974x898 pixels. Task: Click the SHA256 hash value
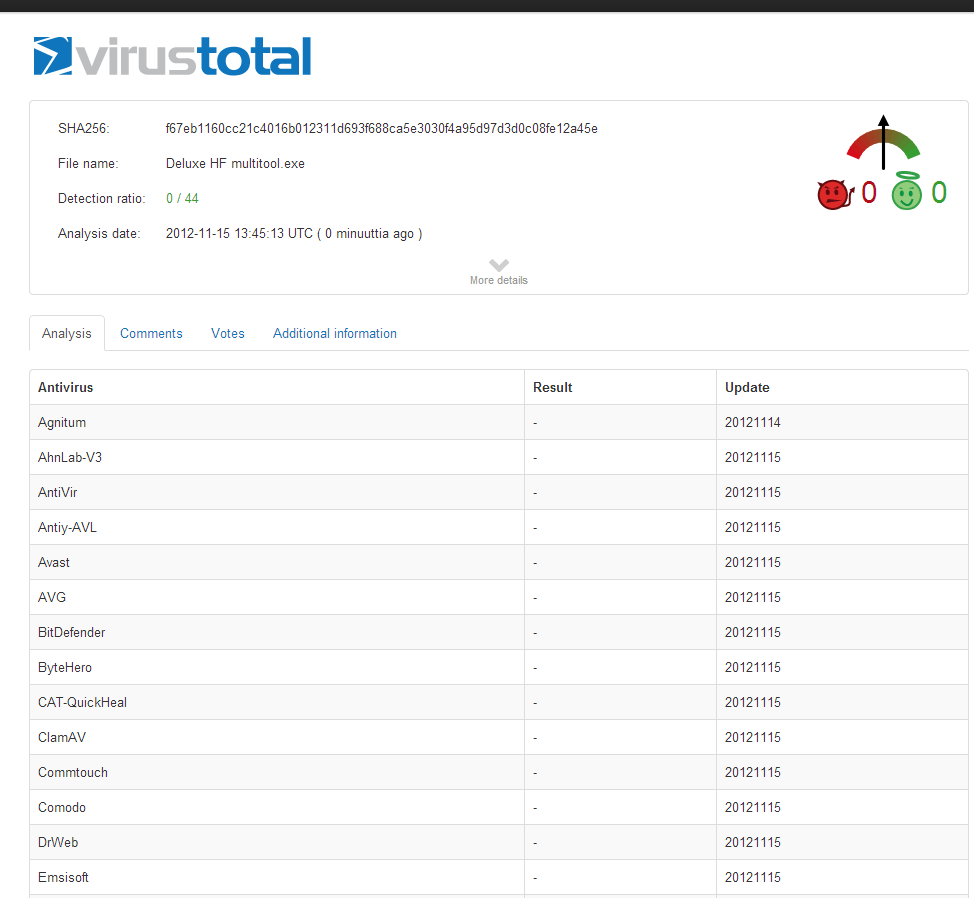[381, 129]
